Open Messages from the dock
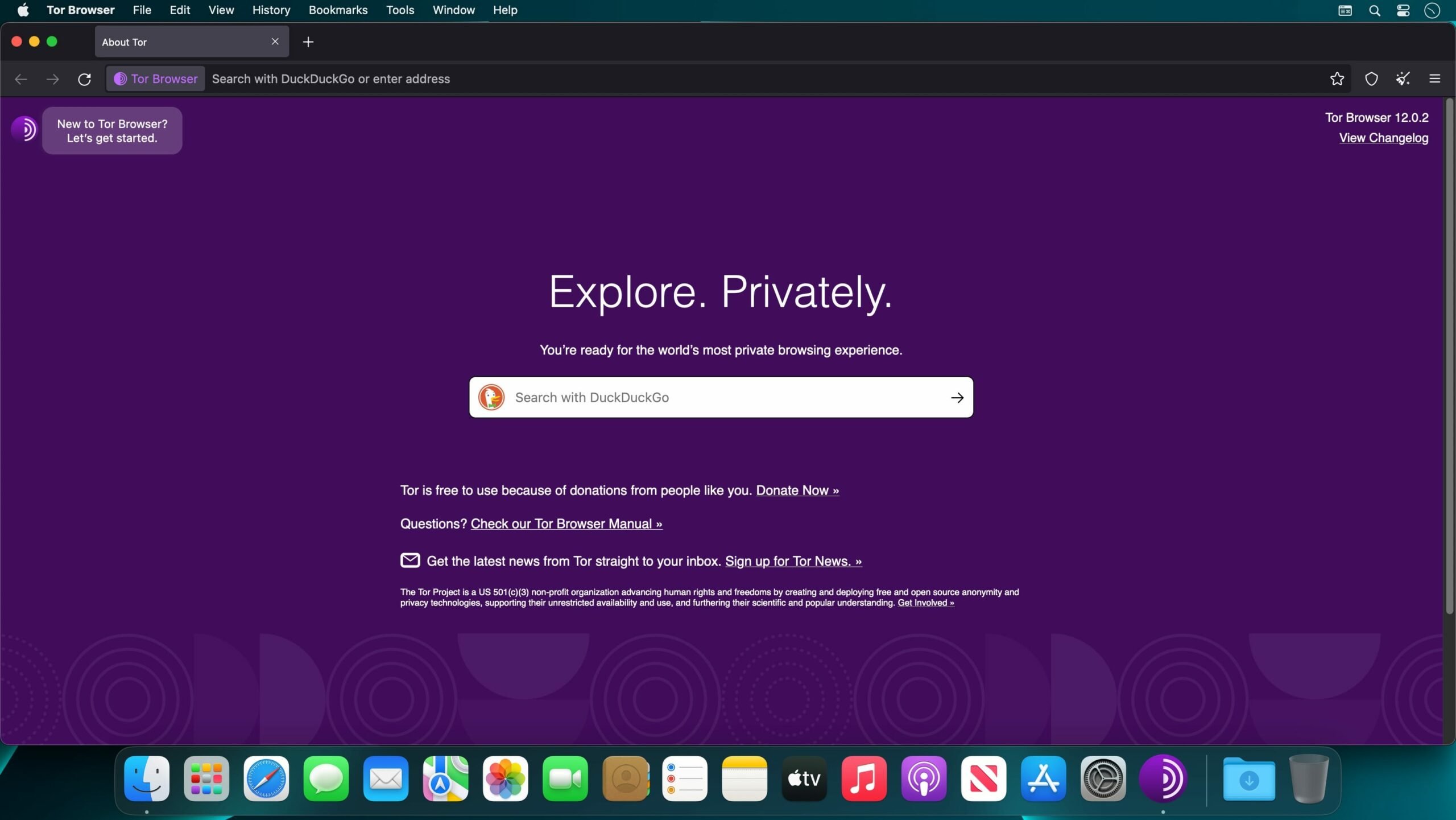The width and height of the screenshot is (1456, 820). click(326, 778)
